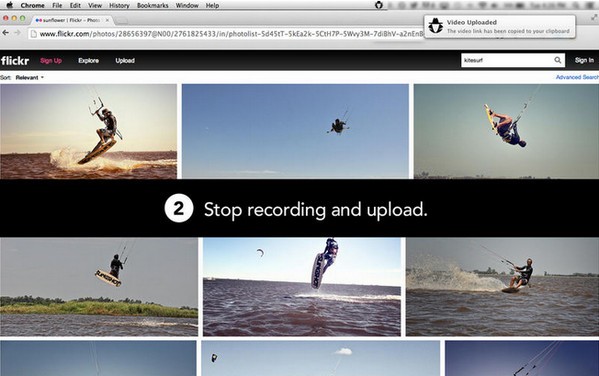Screen dimensions: 599x376
Task: Click the Upload link
Action: 125,60
